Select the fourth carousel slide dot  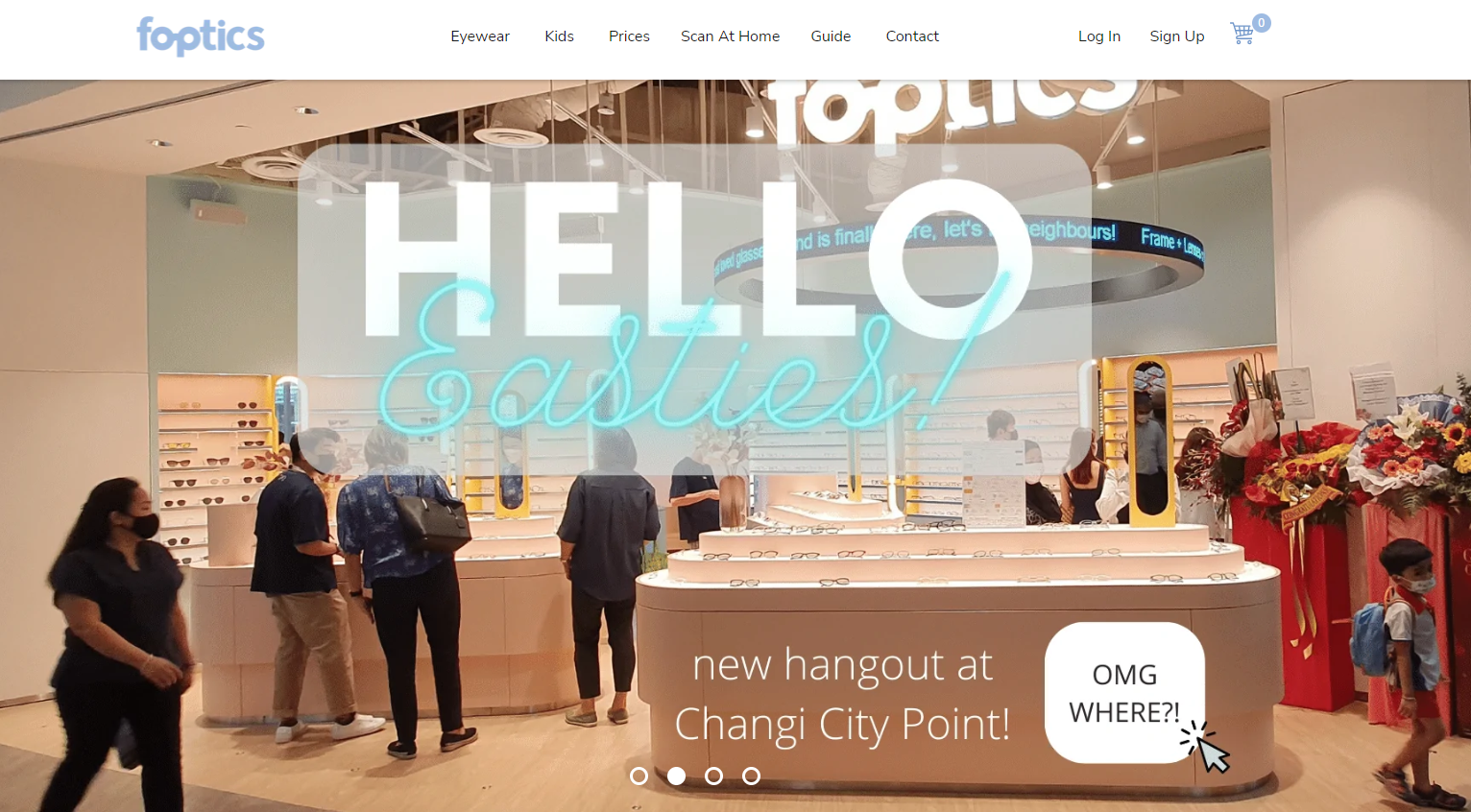[x=751, y=776]
